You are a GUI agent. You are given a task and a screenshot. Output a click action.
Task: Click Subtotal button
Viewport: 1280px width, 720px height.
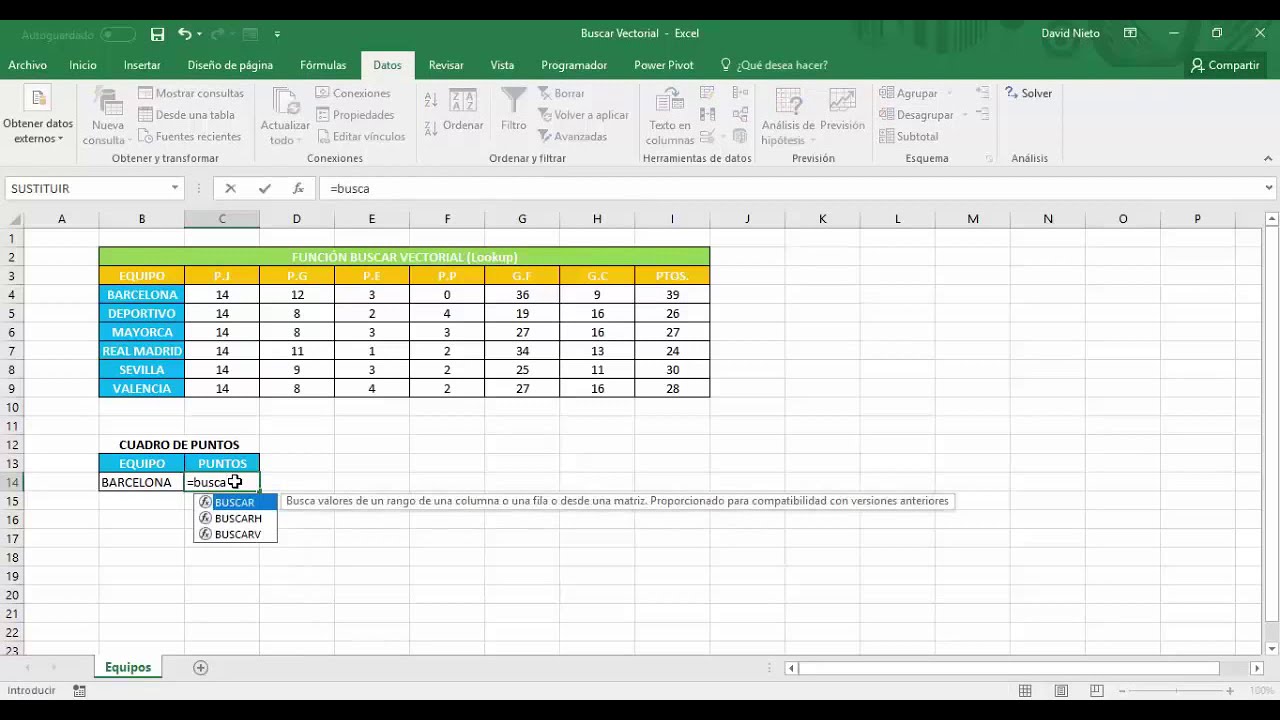[909, 136]
